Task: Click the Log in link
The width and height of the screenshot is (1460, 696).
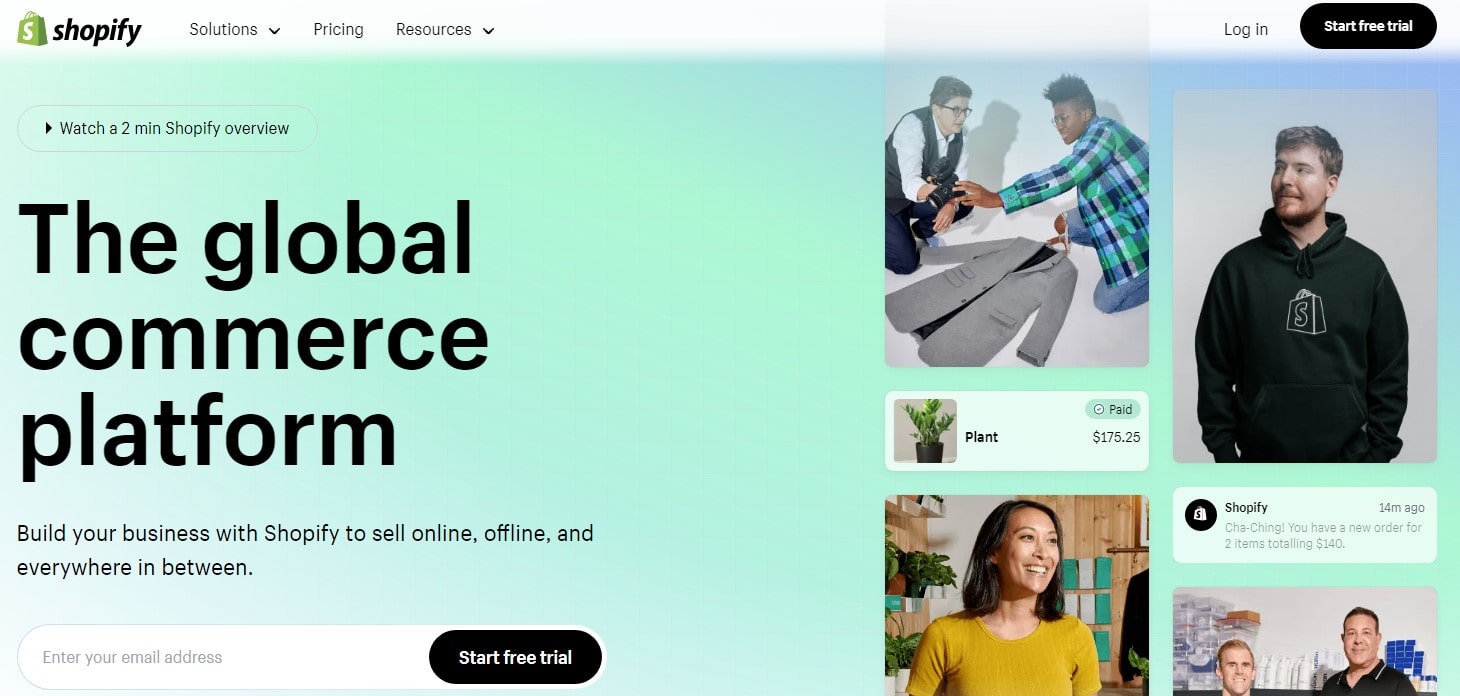Action: coord(1245,30)
